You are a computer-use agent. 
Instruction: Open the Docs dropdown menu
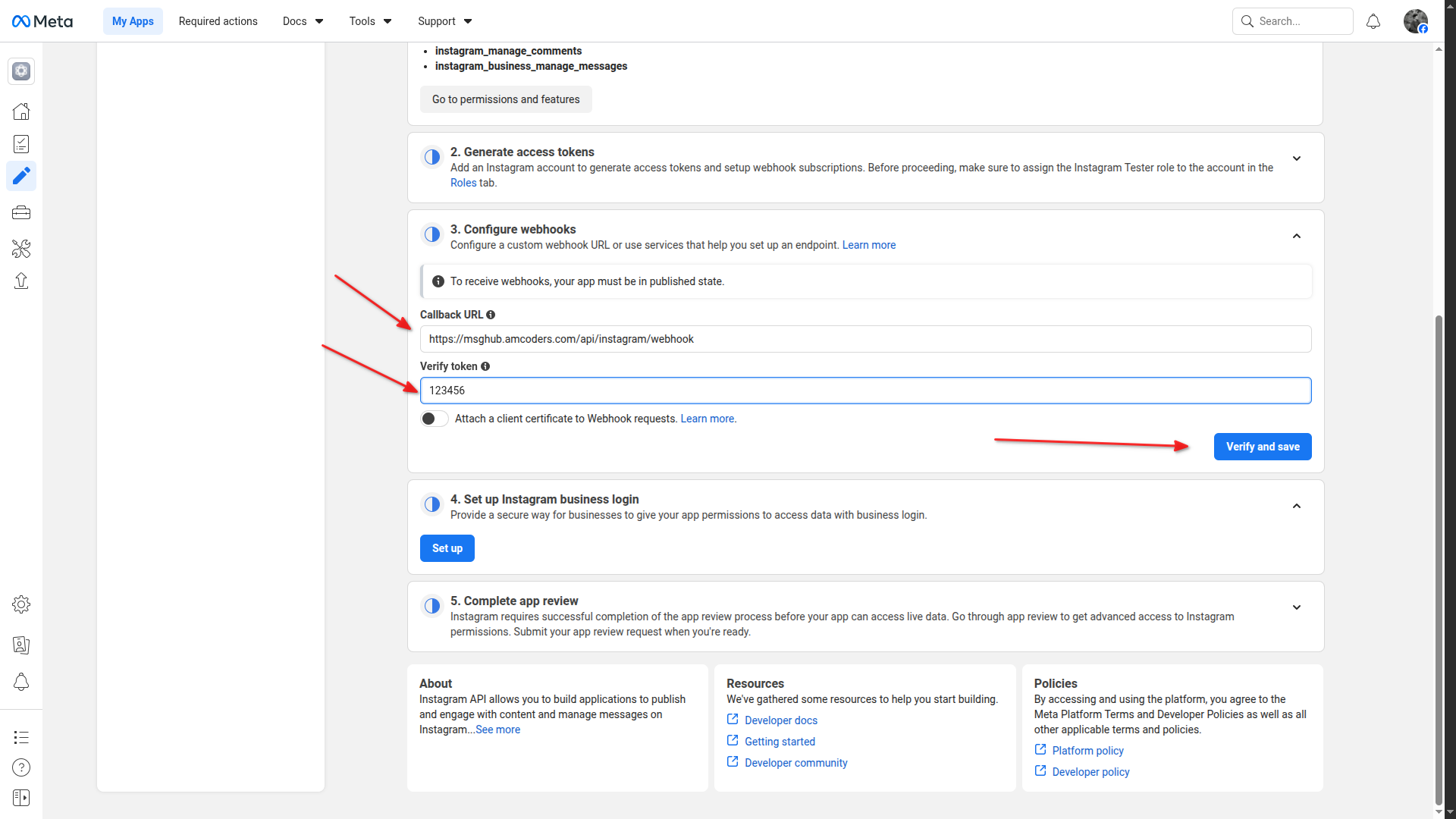(302, 20)
